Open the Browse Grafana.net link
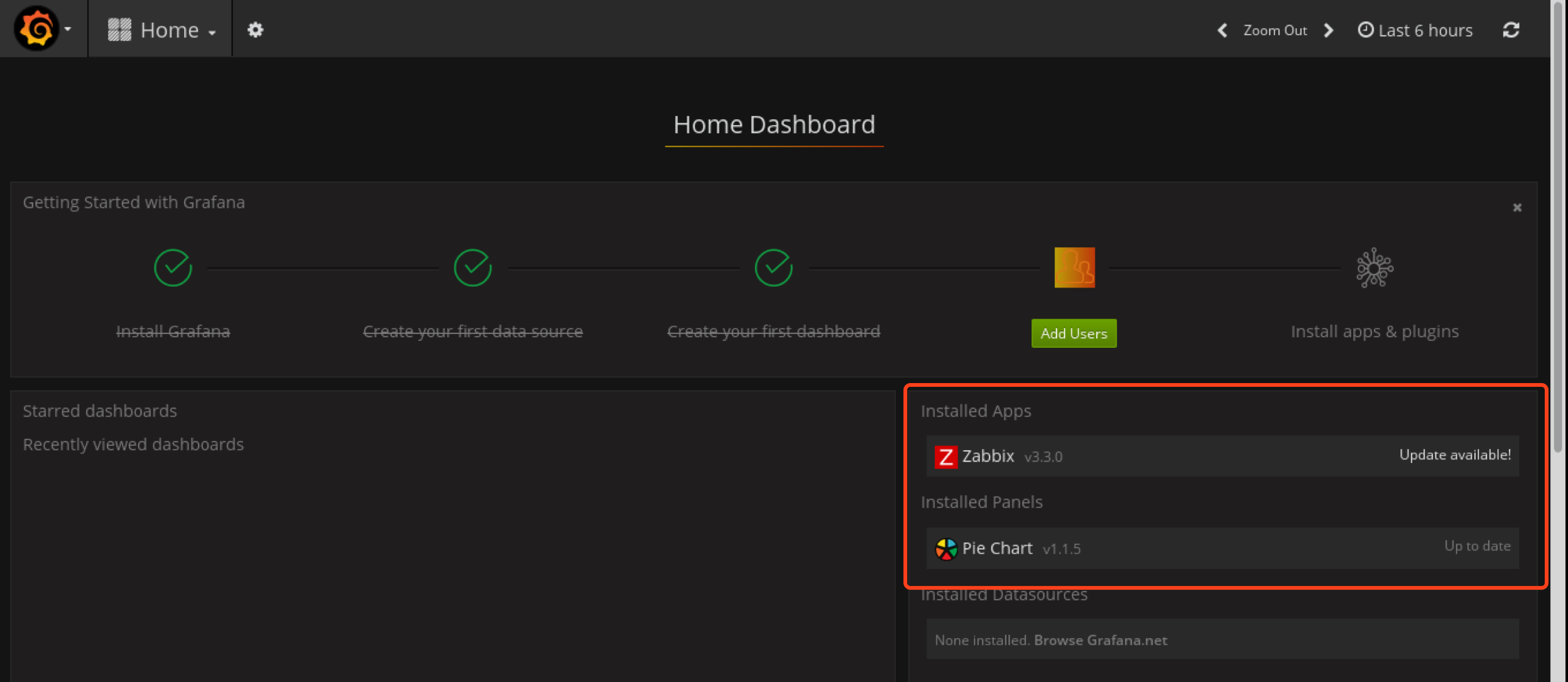The height and width of the screenshot is (682, 1568). click(x=1101, y=640)
